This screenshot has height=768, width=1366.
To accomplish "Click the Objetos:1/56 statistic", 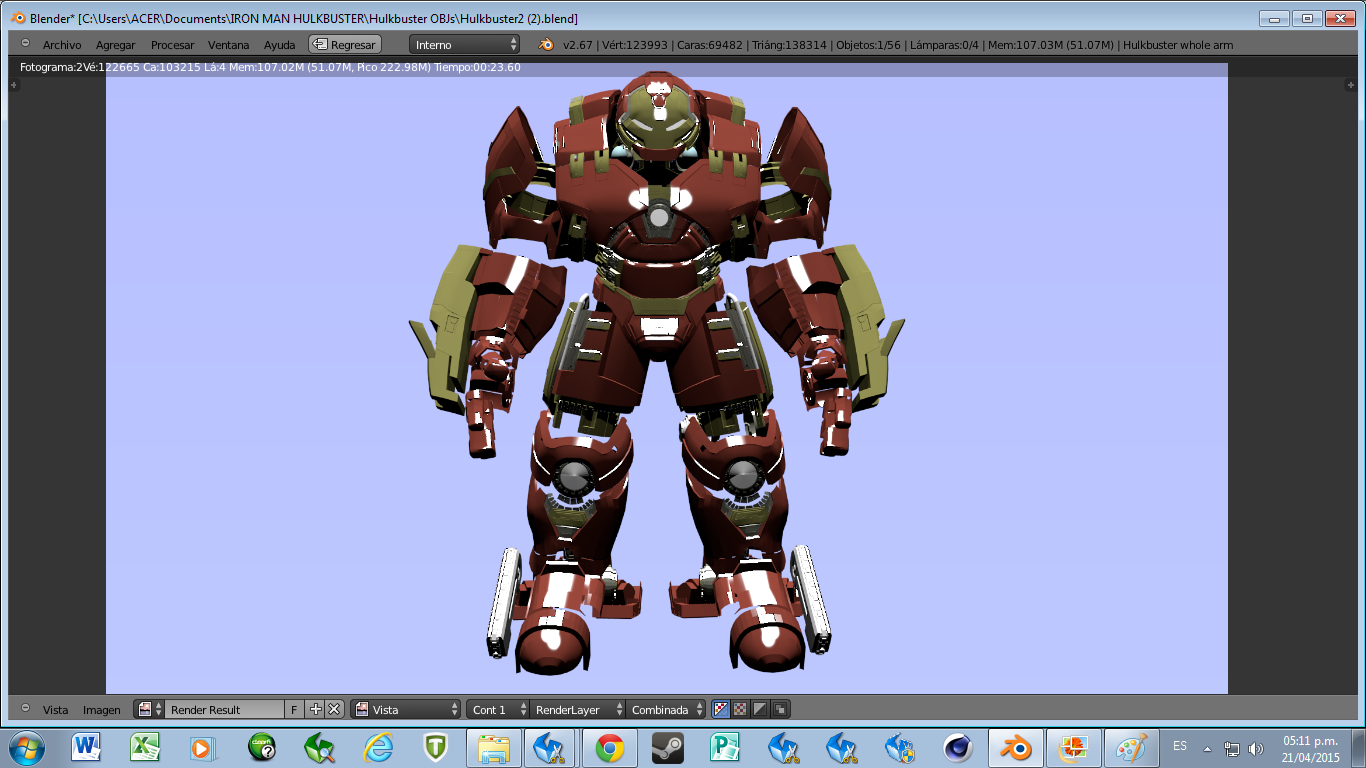I will click(869, 45).
